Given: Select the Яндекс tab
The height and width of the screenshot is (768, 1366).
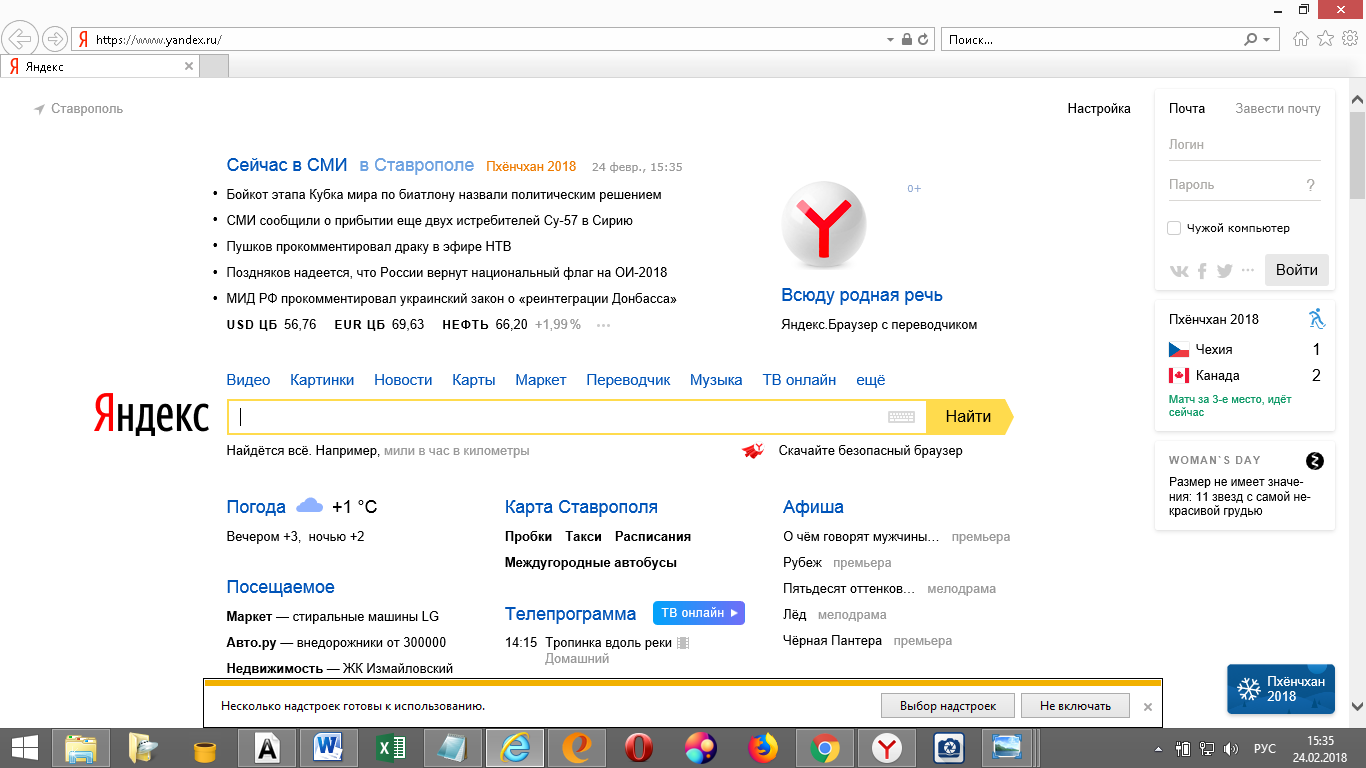Looking at the screenshot, I should (100, 66).
